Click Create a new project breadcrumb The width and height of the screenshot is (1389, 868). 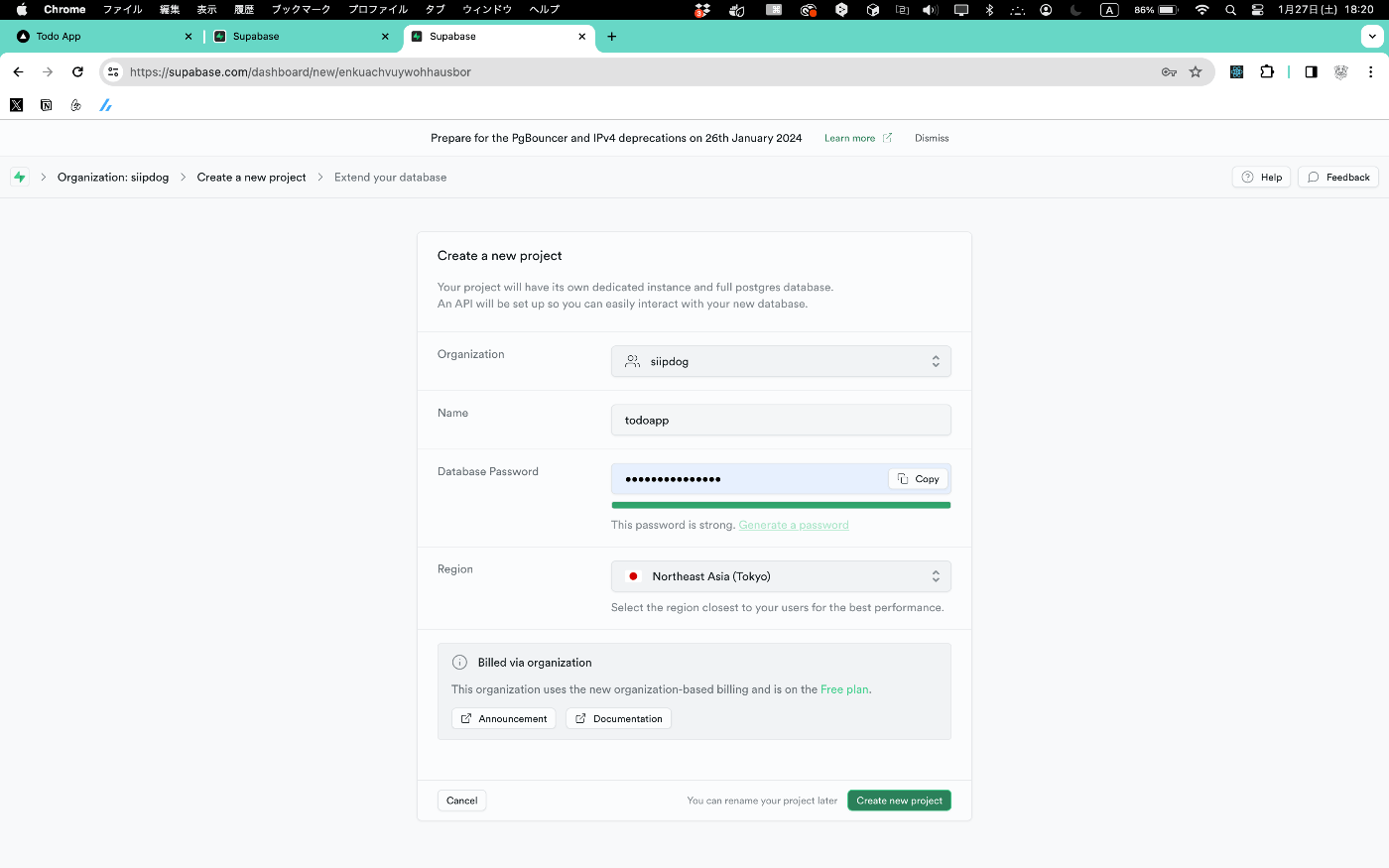[x=251, y=177]
